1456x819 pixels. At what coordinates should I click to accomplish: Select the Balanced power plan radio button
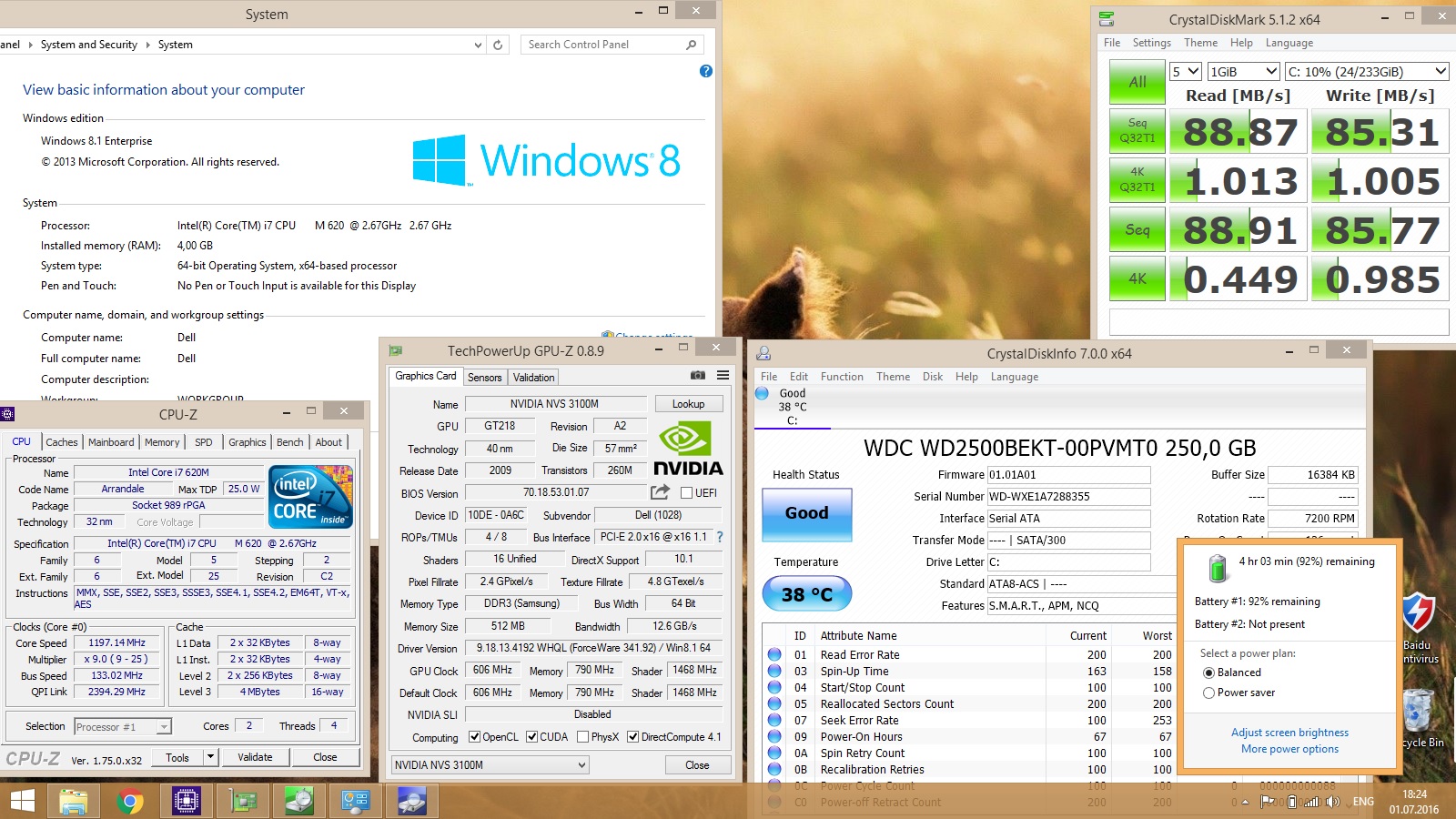click(1208, 672)
